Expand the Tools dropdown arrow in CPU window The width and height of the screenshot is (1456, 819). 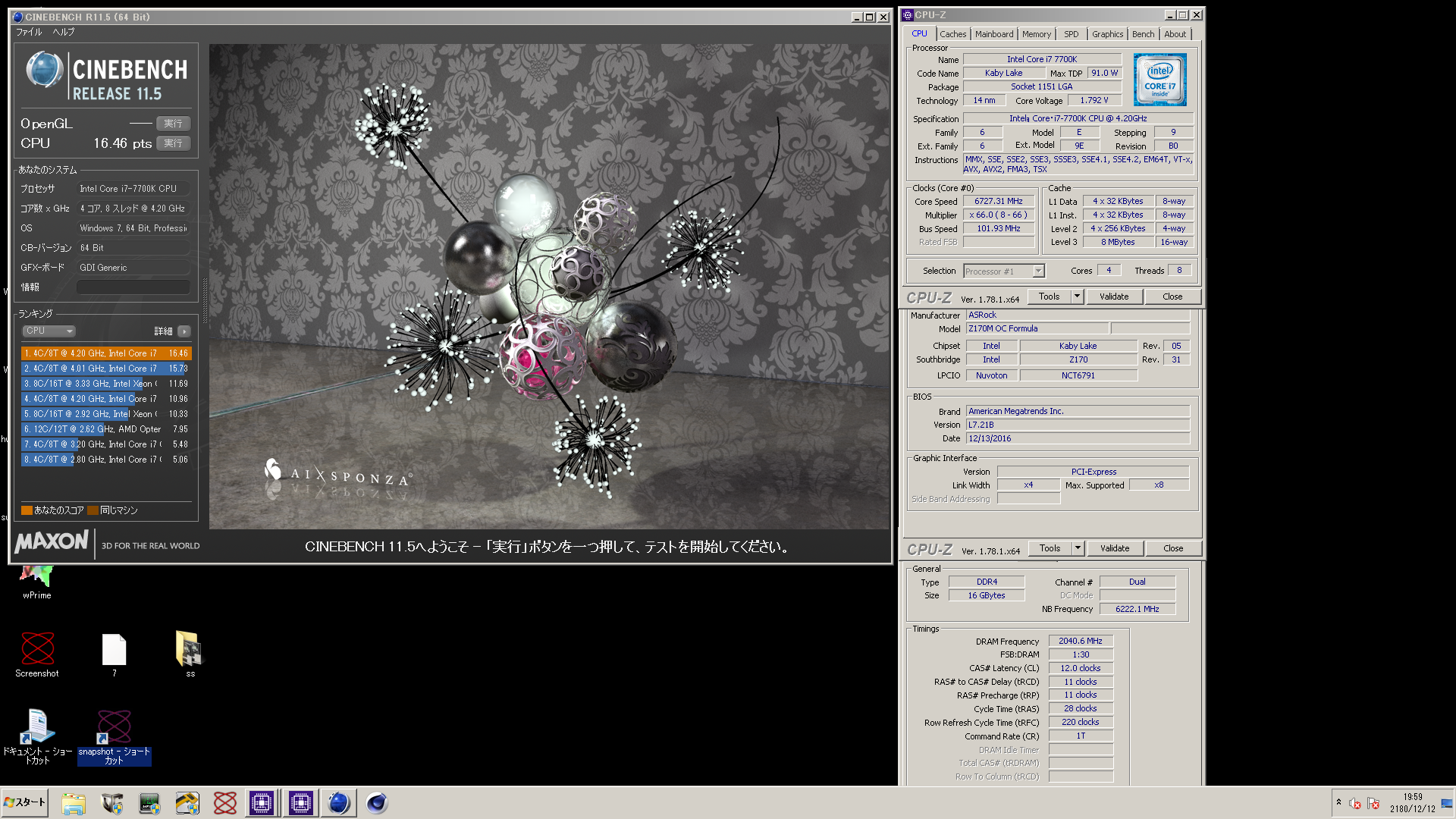[x=1077, y=297]
